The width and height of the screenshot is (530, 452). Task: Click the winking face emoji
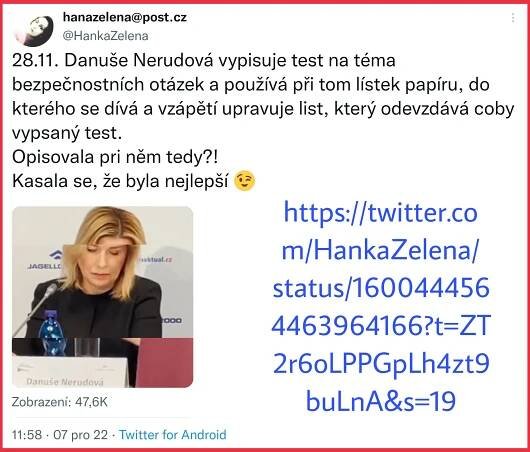pyautogui.click(x=244, y=181)
